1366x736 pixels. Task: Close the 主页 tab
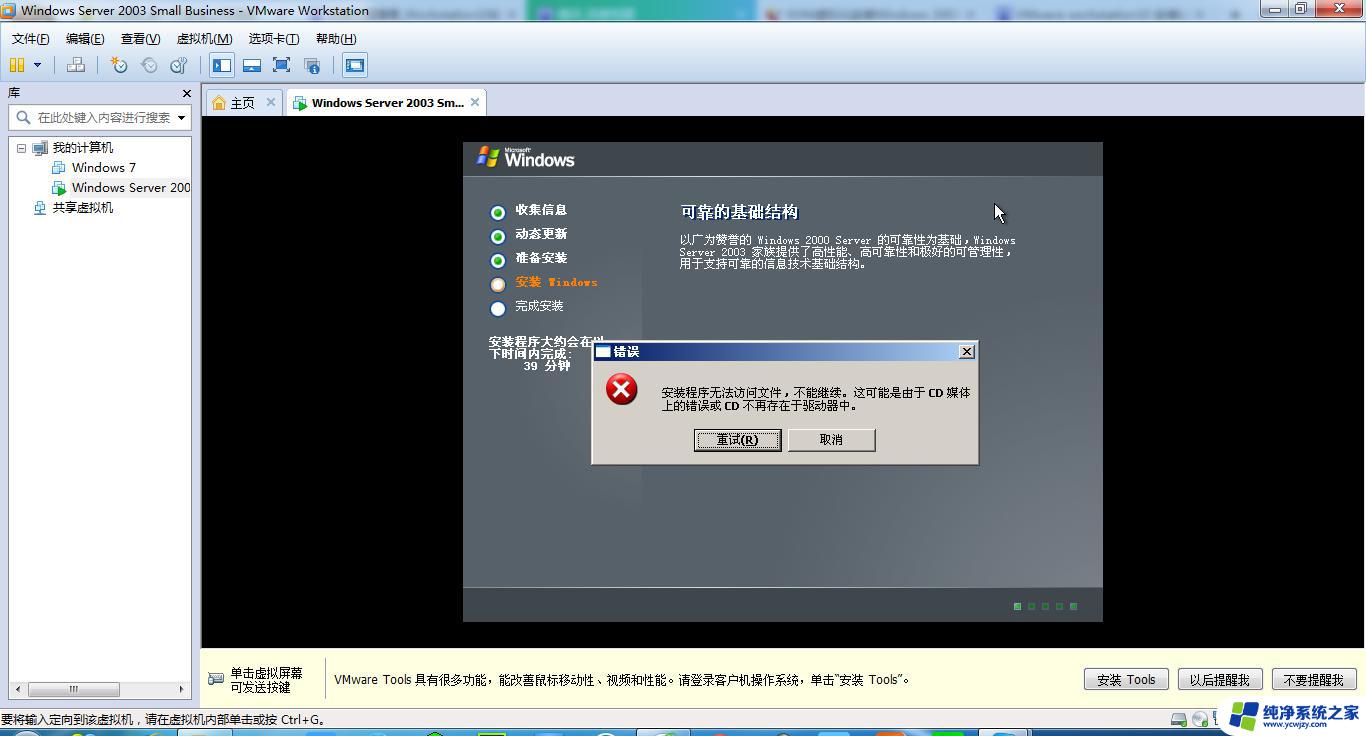click(270, 102)
